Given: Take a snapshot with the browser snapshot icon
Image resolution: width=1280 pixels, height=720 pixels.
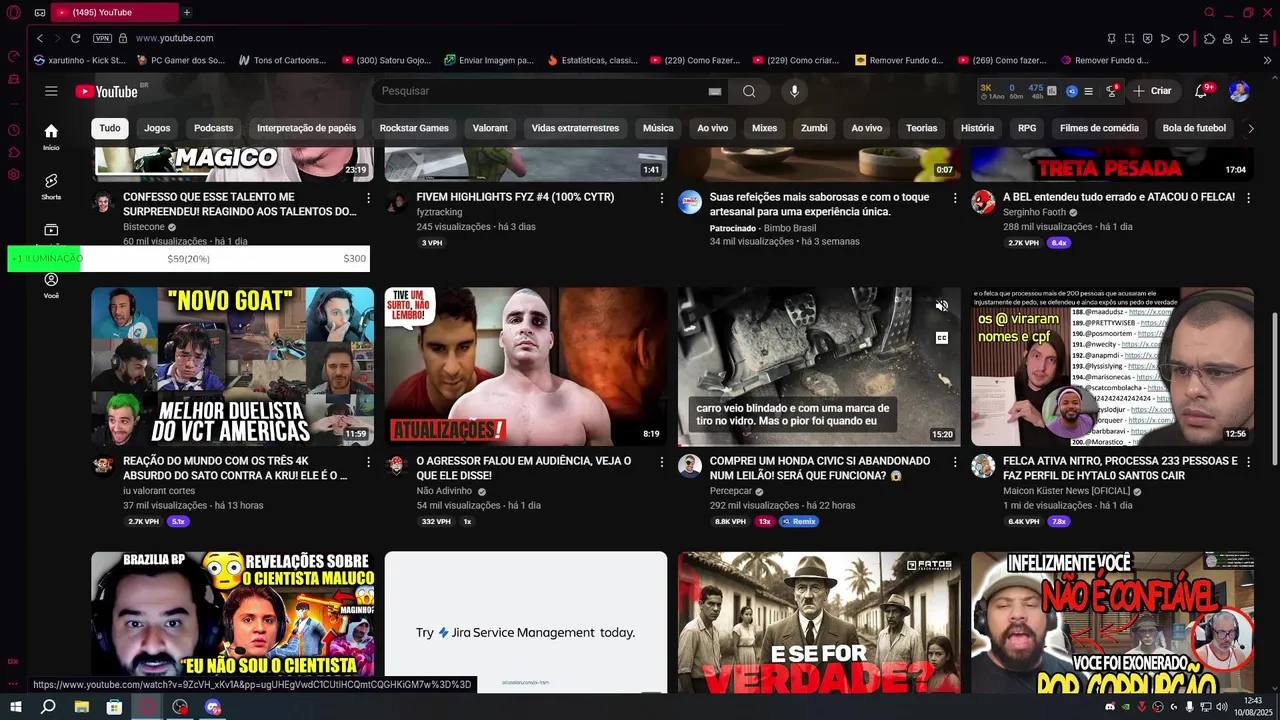Looking at the screenshot, I should [1129, 38].
